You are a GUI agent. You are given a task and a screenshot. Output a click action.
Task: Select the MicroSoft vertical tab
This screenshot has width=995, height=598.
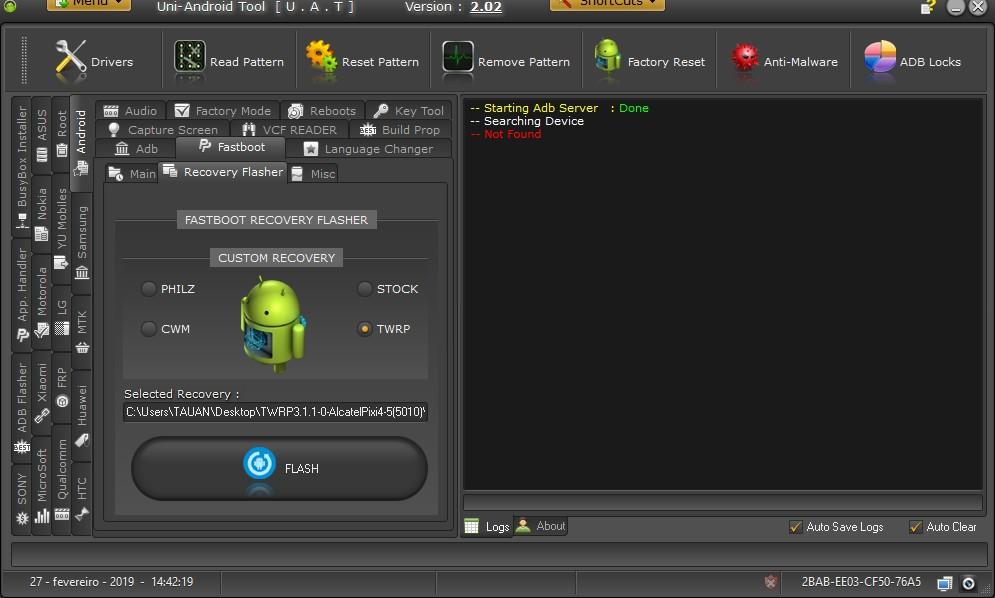[x=41, y=485]
